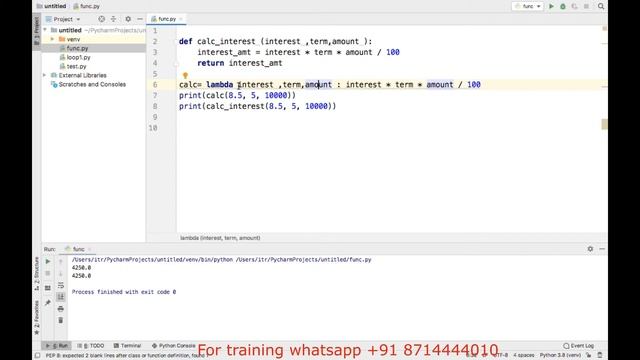The image size is (640, 360).
Task: Toggle soft-wrap in Run console
Action: tap(60, 285)
